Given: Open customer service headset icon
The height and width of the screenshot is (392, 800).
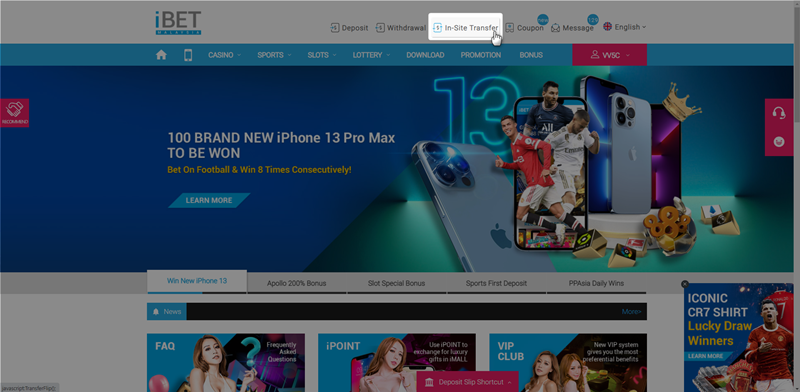Looking at the screenshot, I should pyautogui.click(x=779, y=113).
